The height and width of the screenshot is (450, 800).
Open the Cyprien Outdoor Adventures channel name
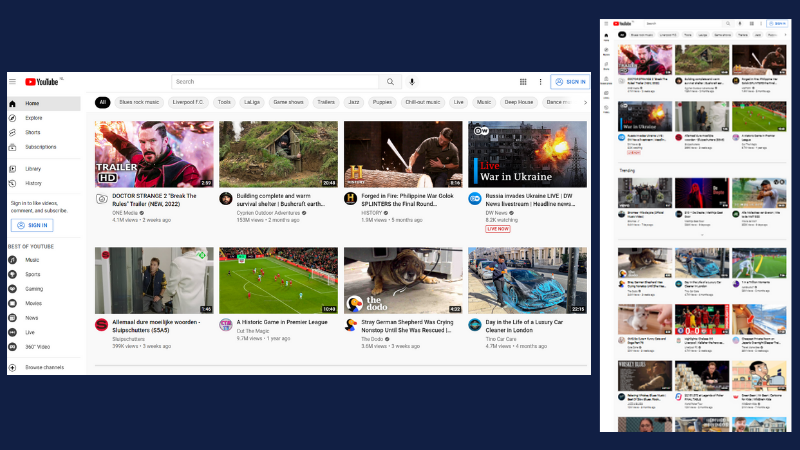coord(268,213)
